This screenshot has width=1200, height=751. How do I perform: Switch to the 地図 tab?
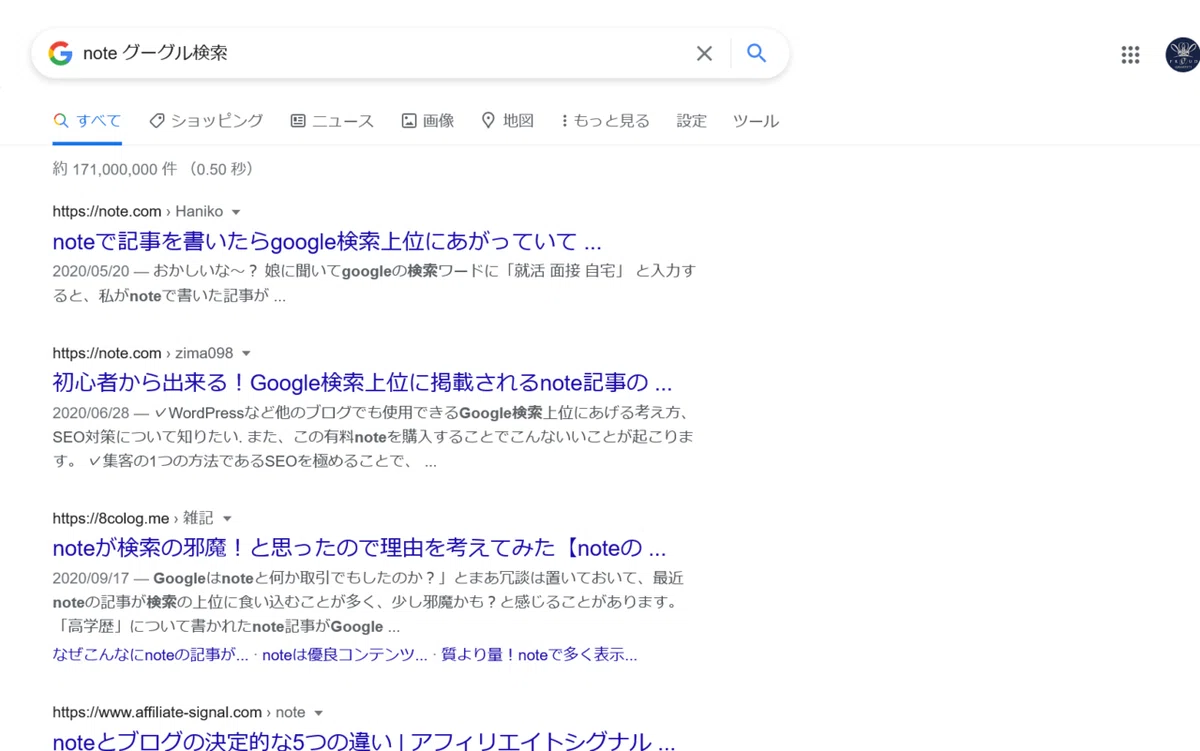coord(508,121)
